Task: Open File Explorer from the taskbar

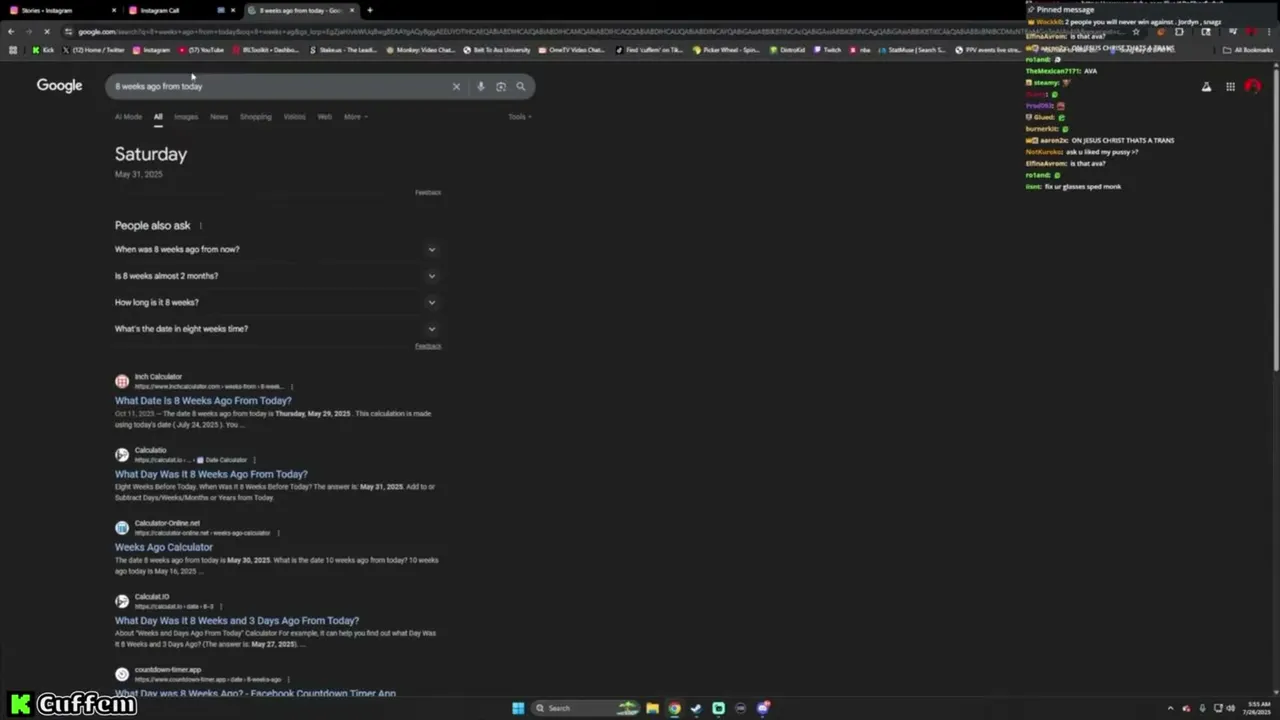Action: click(x=652, y=708)
